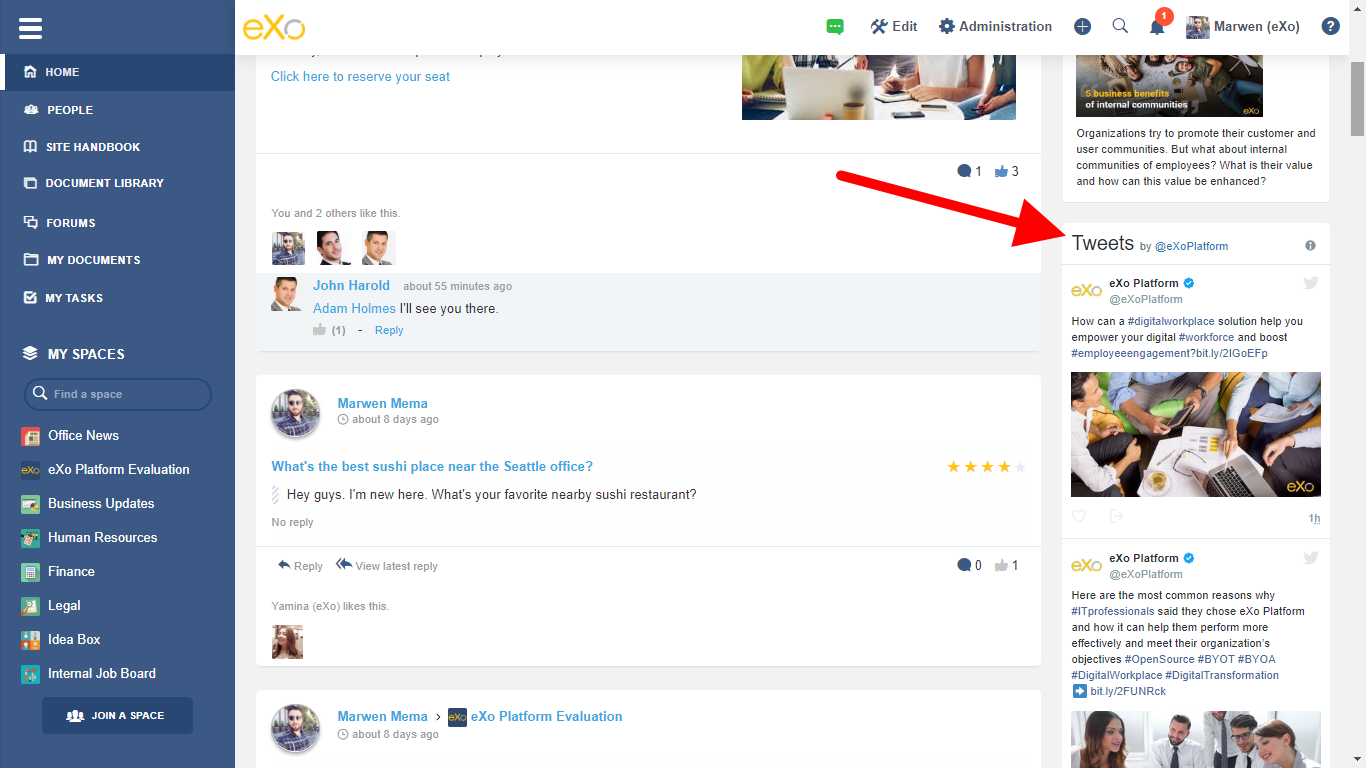Click the 5 business benefits article image

tap(1169, 86)
